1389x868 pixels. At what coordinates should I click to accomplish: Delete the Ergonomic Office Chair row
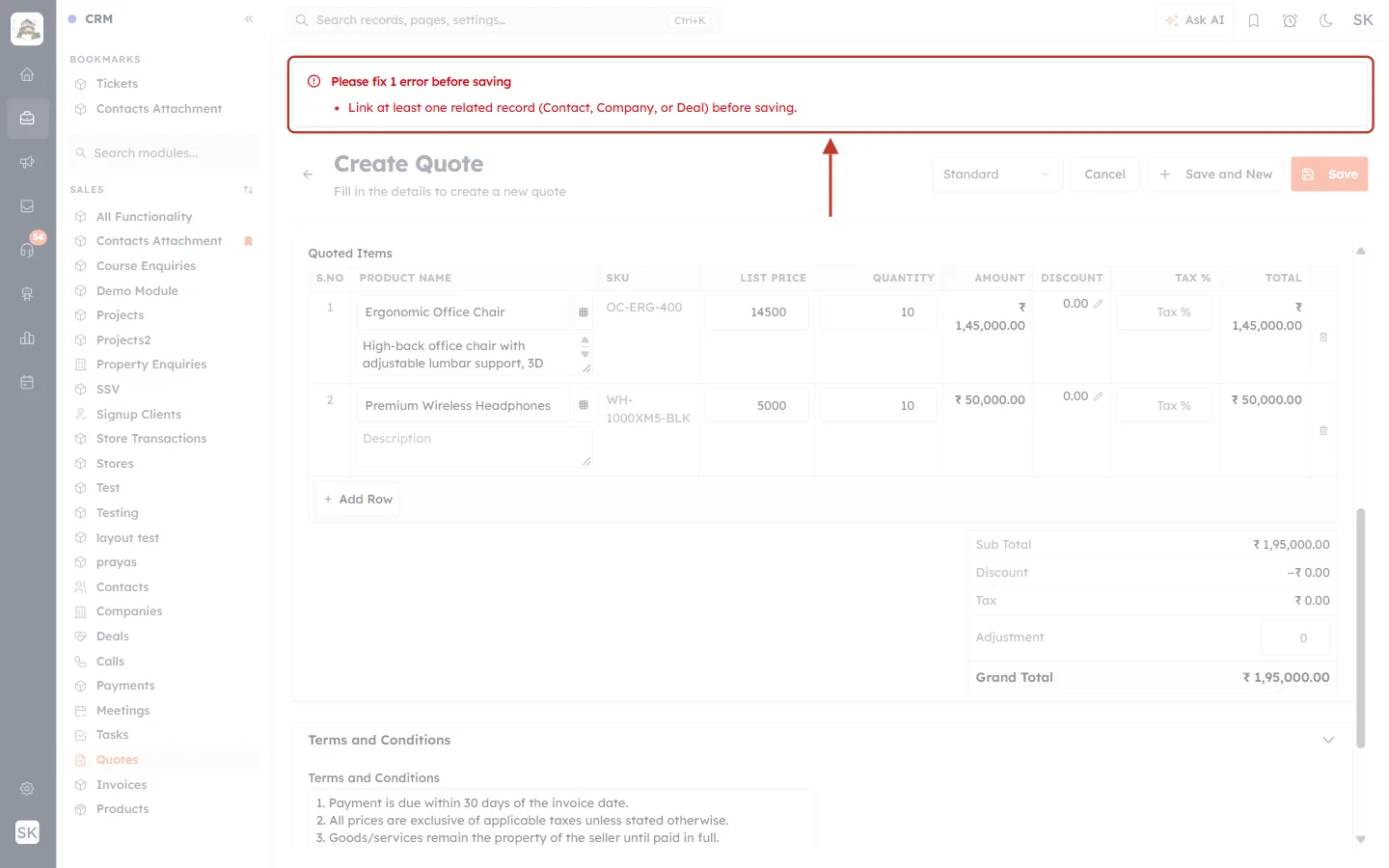click(1323, 337)
